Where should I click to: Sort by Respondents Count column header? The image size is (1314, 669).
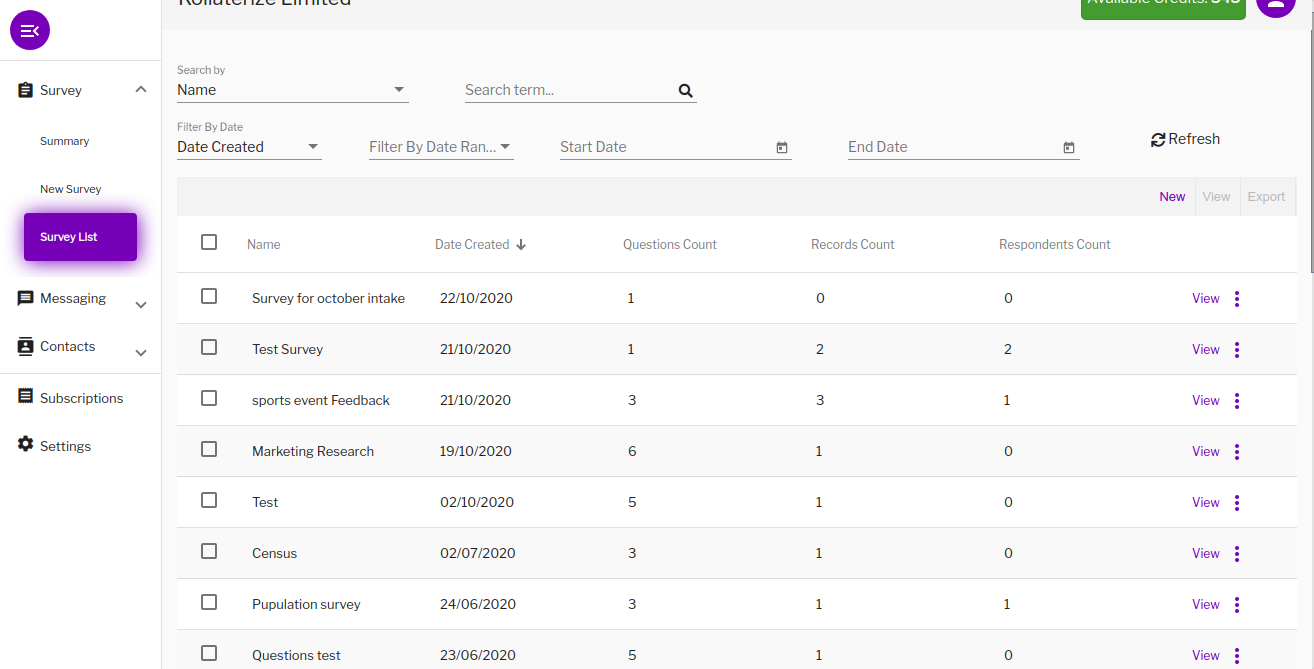pyautogui.click(x=1055, y=244)
